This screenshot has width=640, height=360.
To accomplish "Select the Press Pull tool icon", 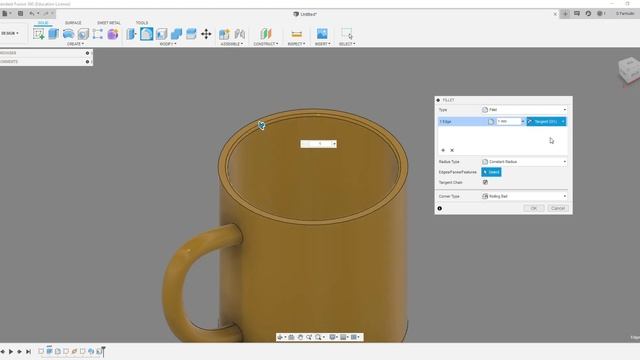I will tap(131, 34).
